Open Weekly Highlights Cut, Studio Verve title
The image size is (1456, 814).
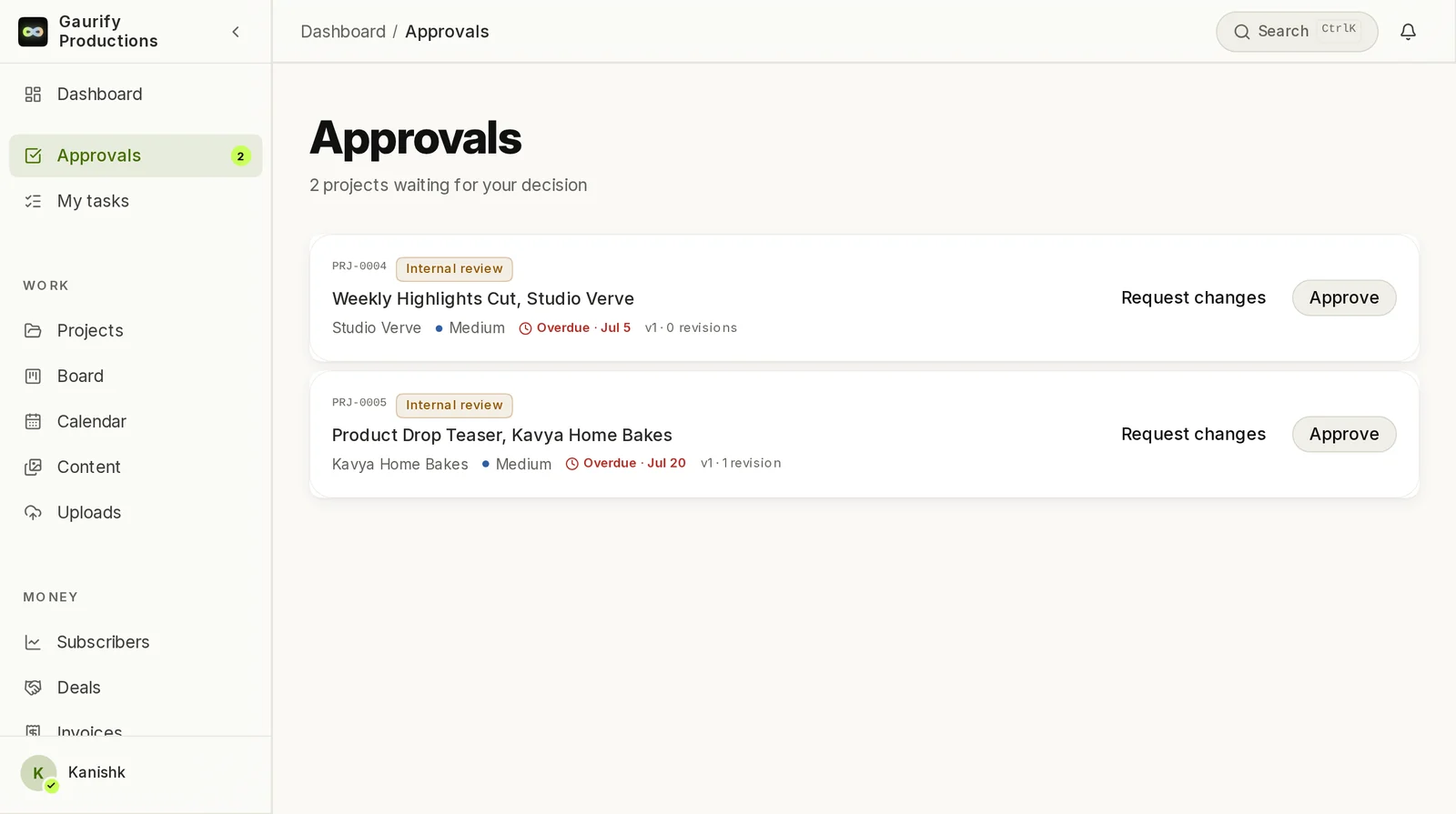483,298
